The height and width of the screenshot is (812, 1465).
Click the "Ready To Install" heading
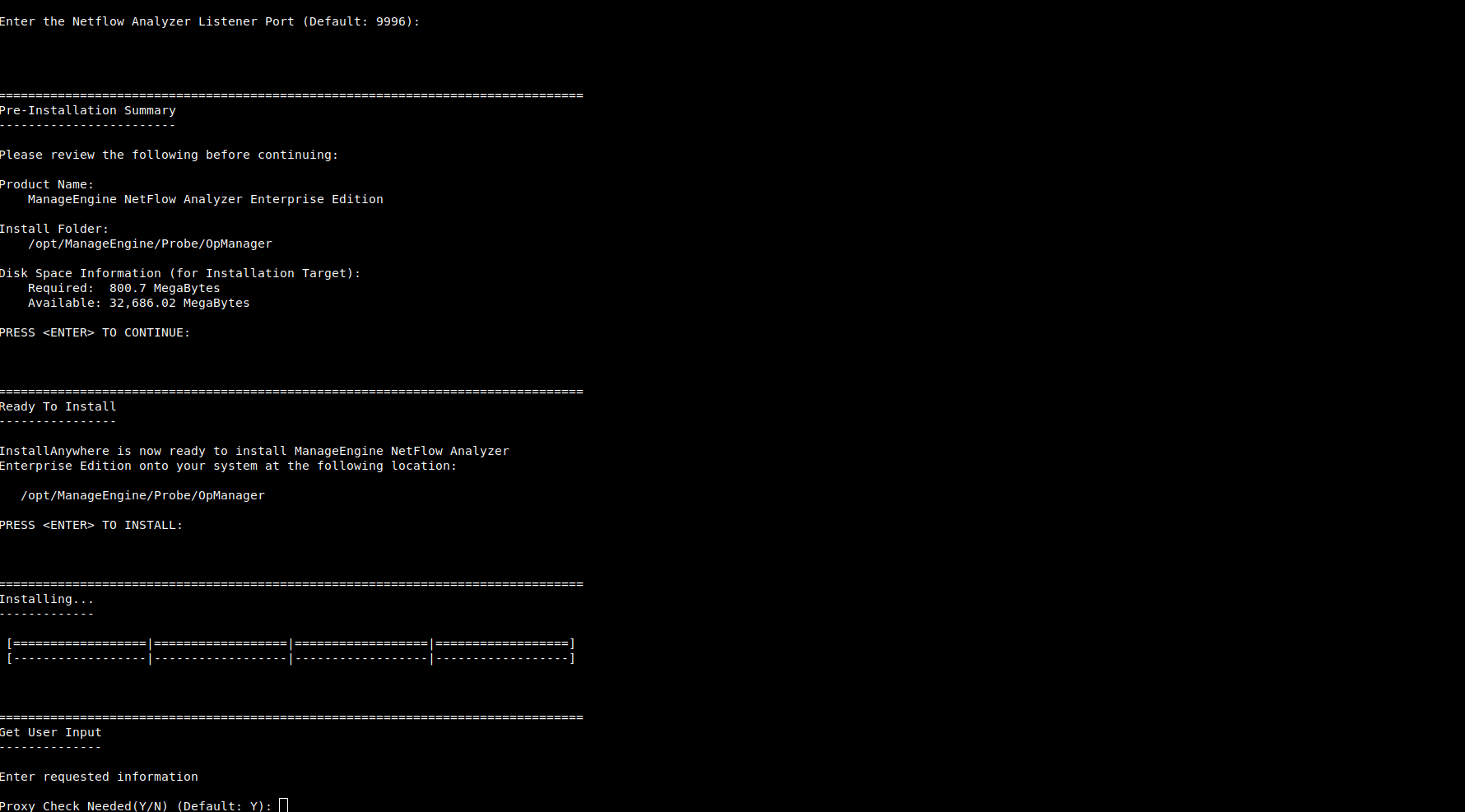(58, 406)
